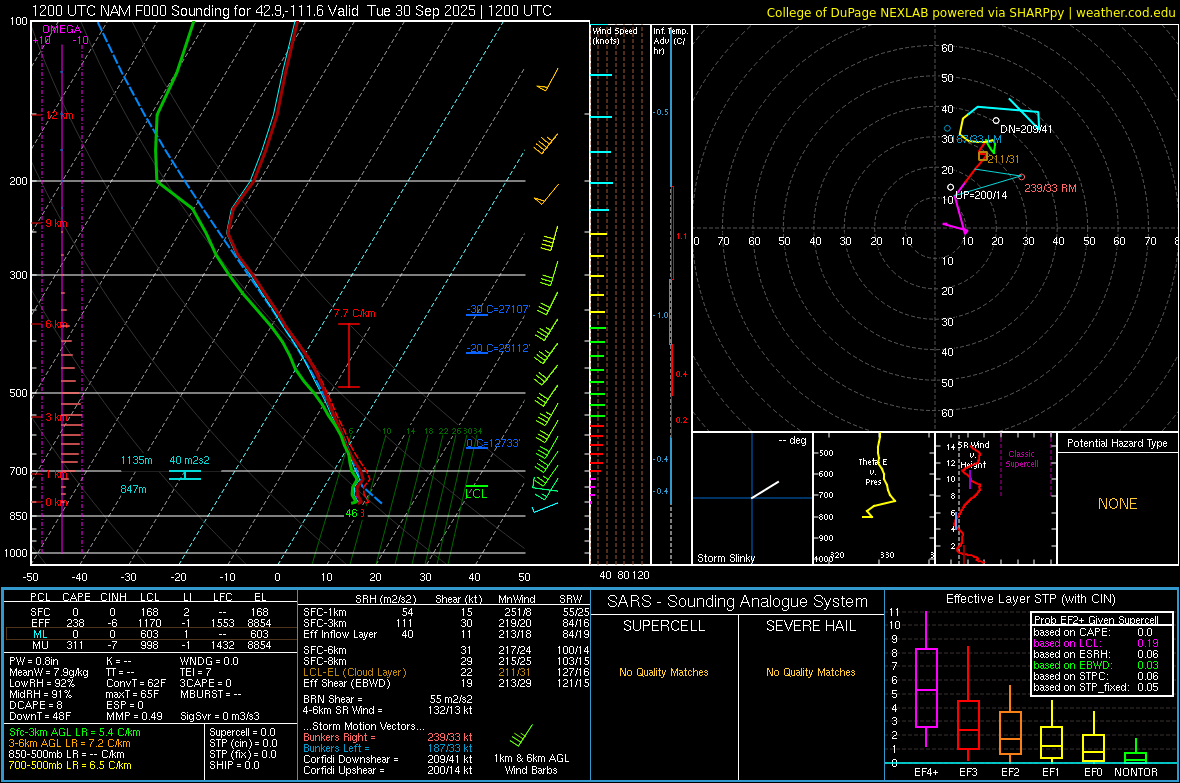Click the highlighted ML parcel row label
This screenshot has height=783, width=1180.
pyautogui.click(x=40, y=634)
